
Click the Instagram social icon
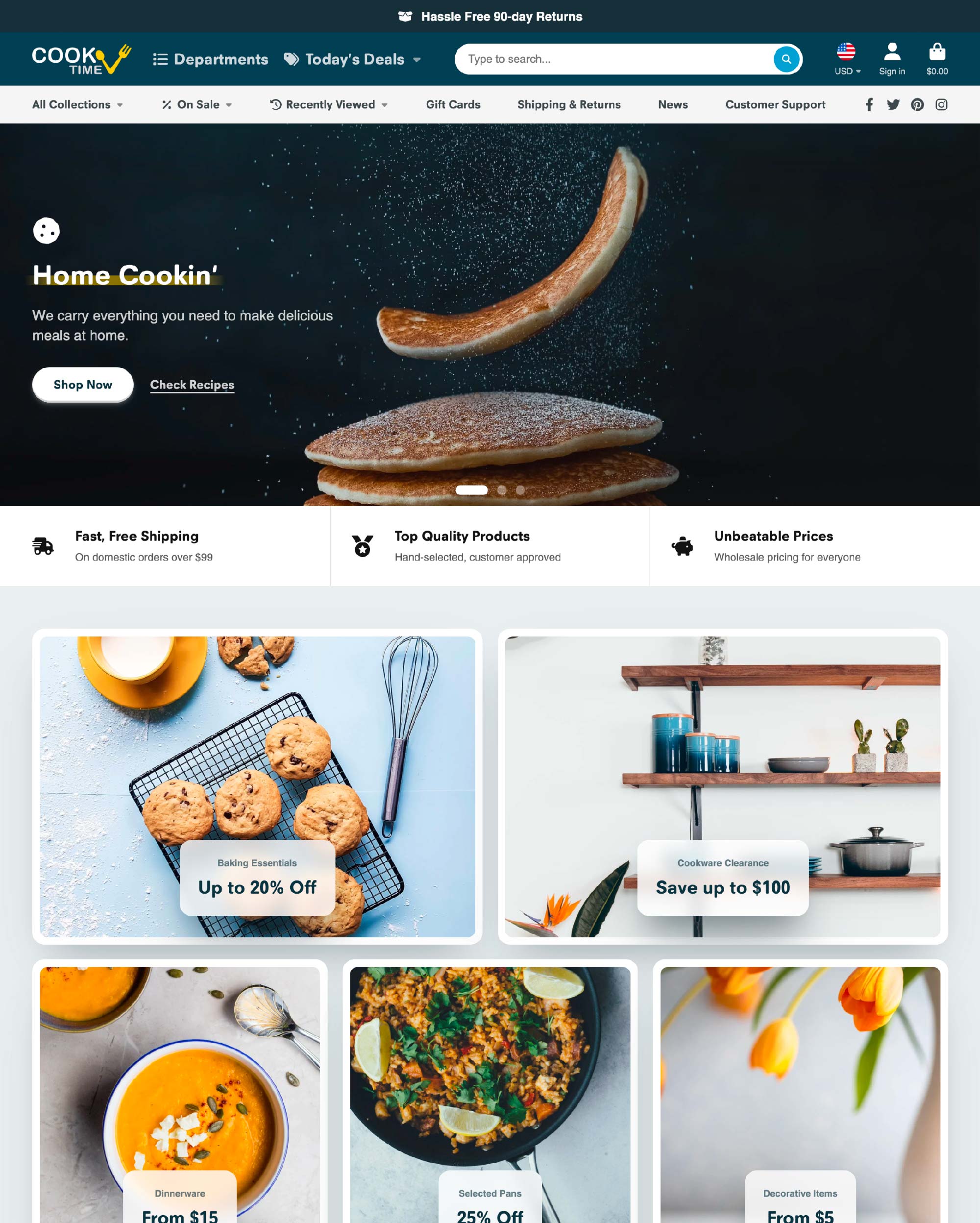click(941, 104)
